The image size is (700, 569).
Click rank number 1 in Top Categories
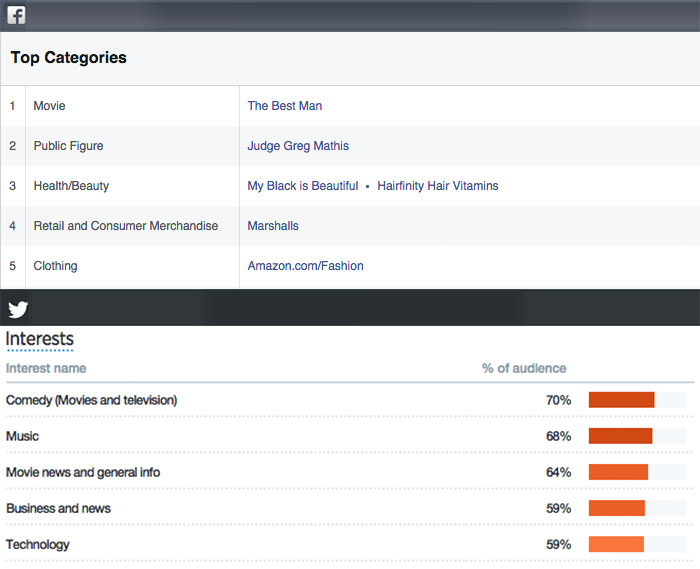[x=12, y=106]
